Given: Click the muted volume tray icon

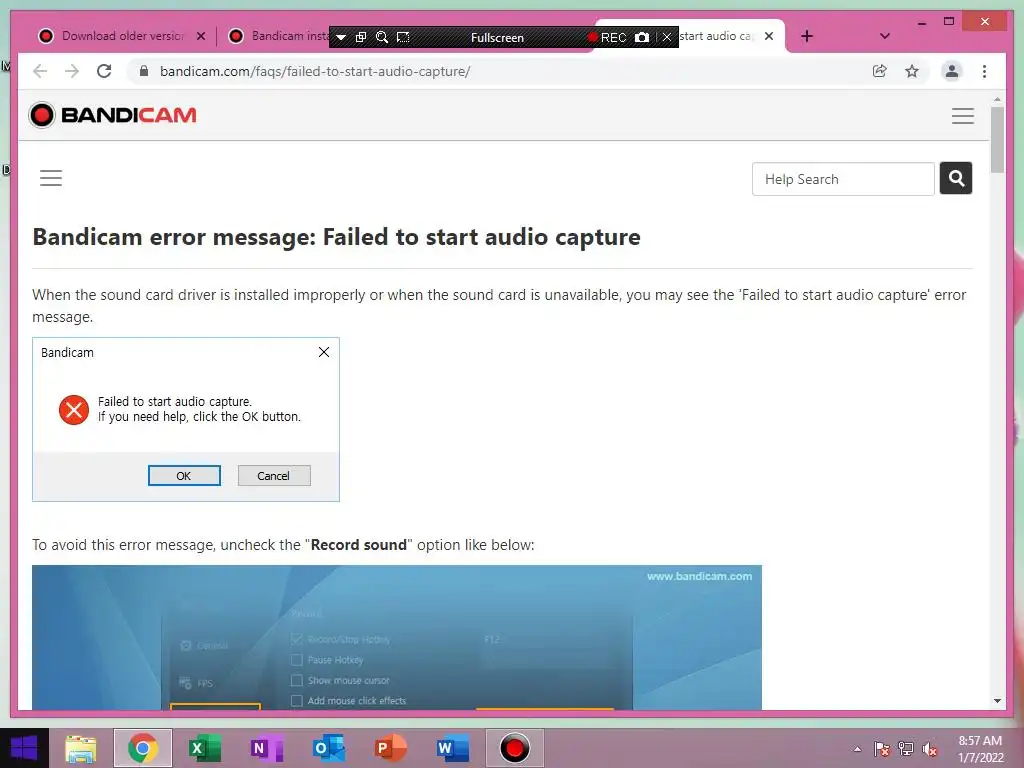Looking at the screenshot, I should pos(930,749).
